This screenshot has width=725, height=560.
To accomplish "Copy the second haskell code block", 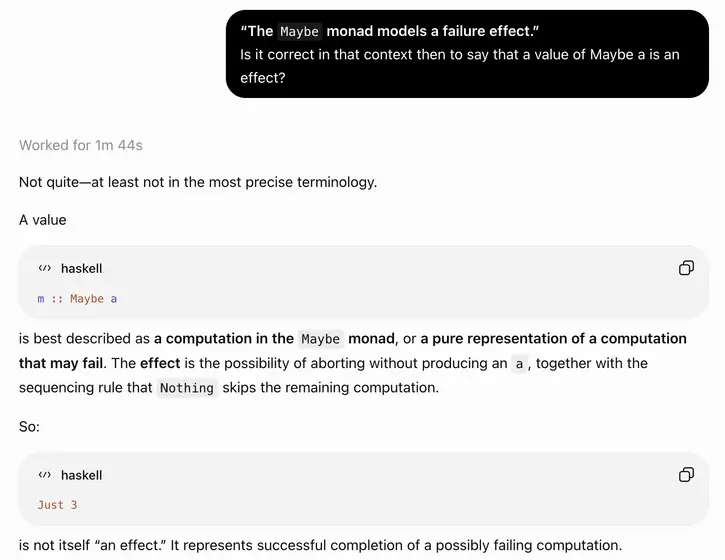I will click(686, 474).
